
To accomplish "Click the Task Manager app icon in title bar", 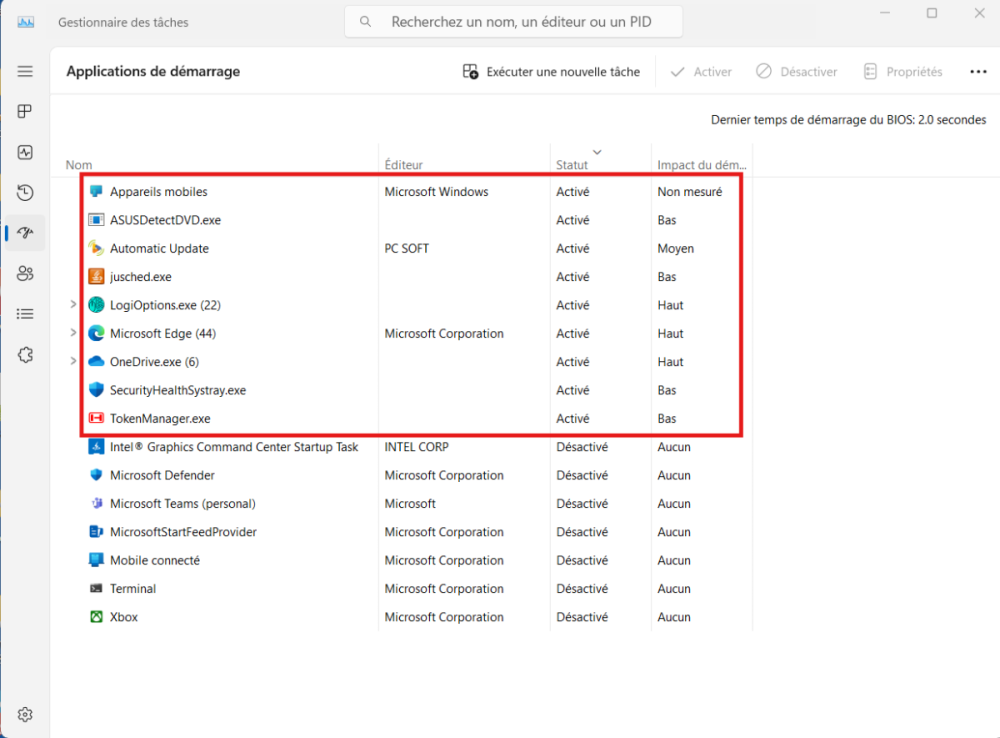I will point(26,22).
